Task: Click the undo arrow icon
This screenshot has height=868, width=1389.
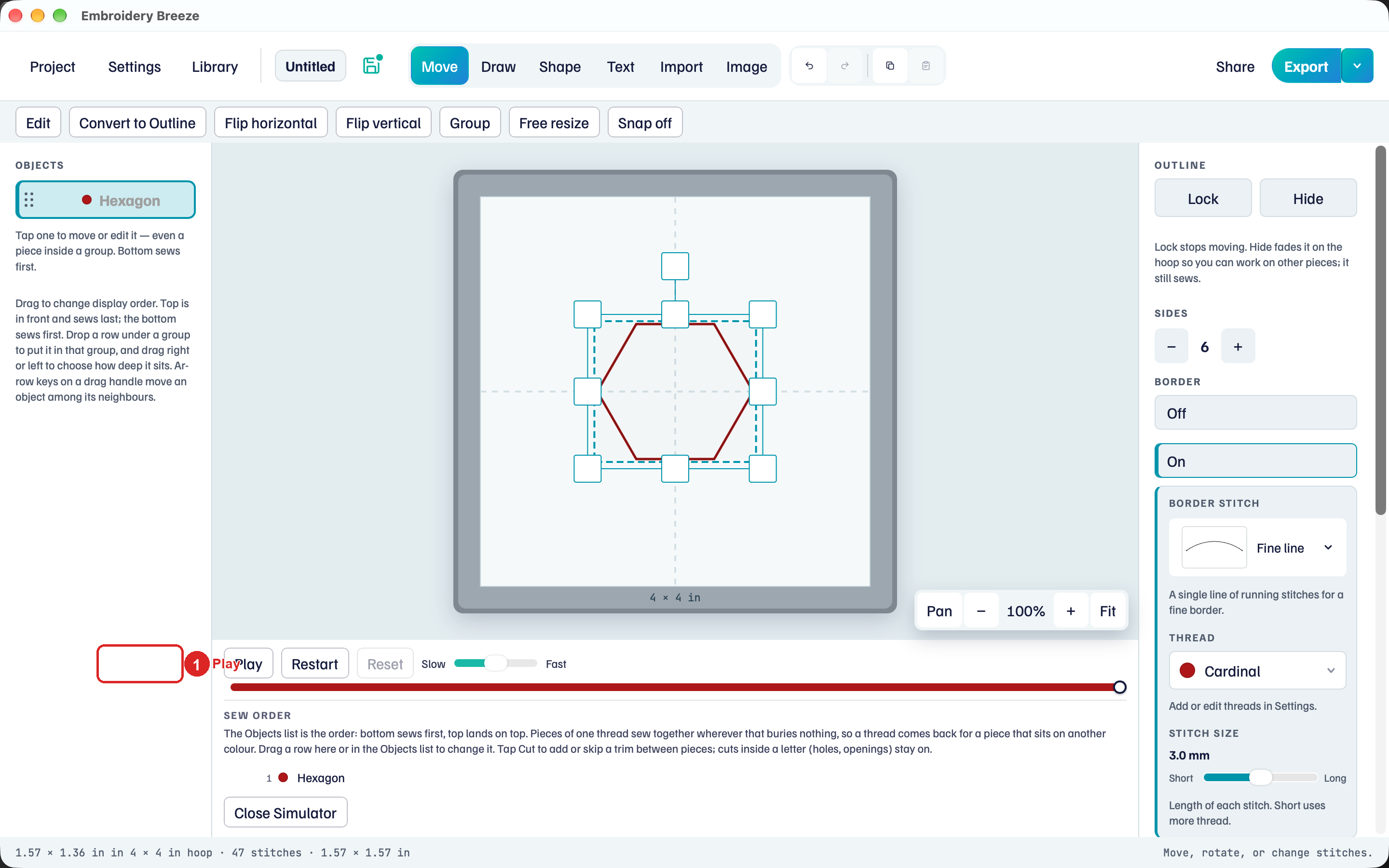Action: pos(809,66)
